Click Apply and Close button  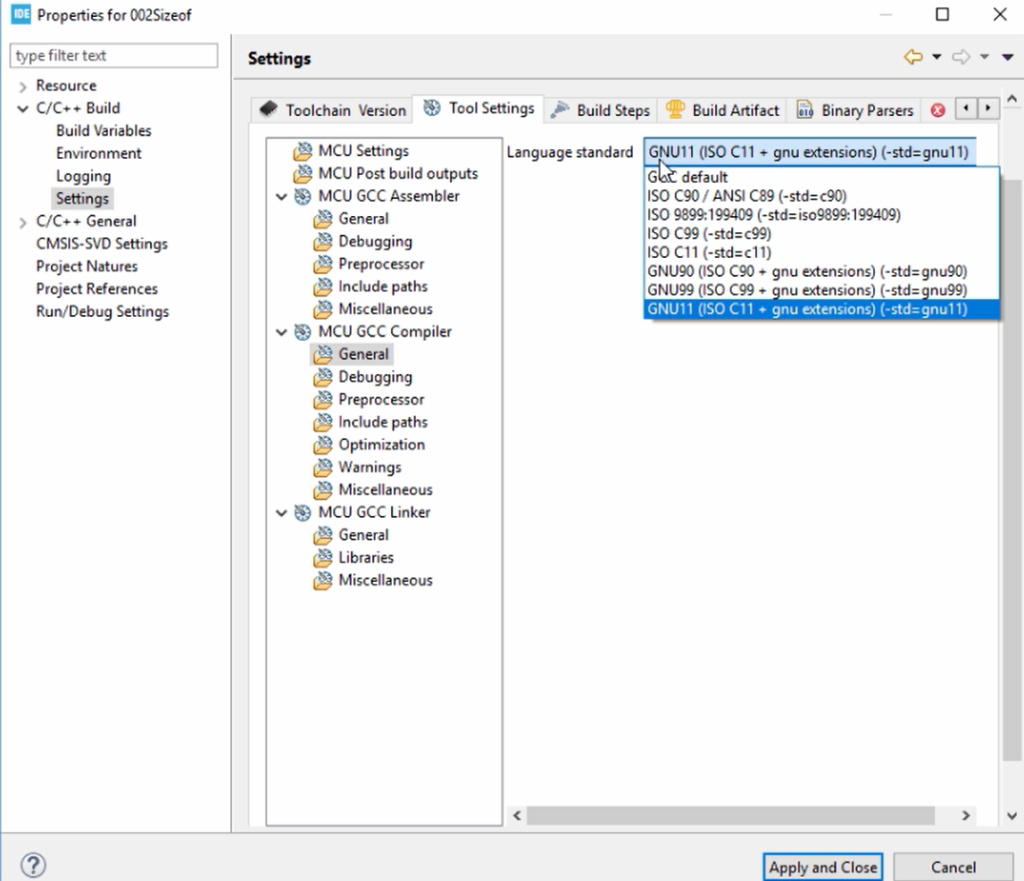tap(823, 867)
